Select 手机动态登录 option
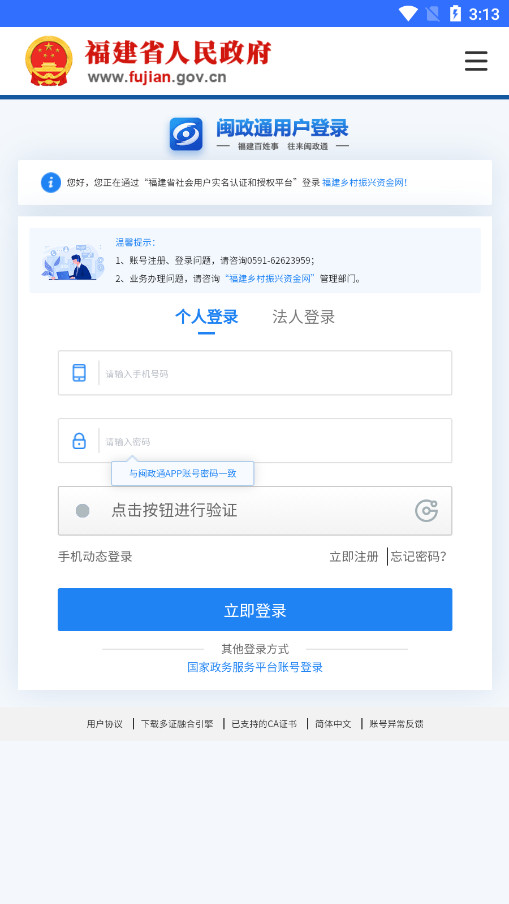Screen dimensions: 509x904 point(95,557)
